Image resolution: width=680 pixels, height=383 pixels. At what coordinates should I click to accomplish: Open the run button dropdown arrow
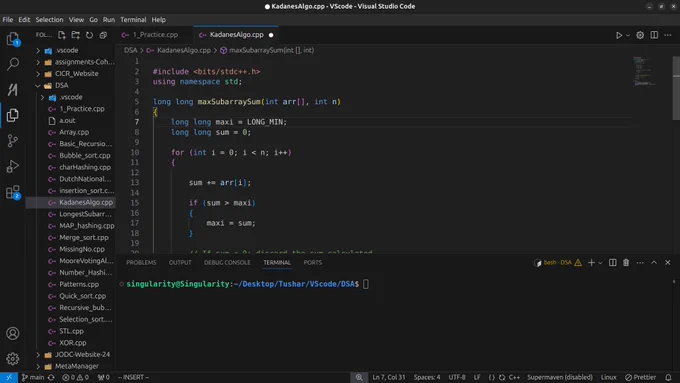(x=628, y=35)
